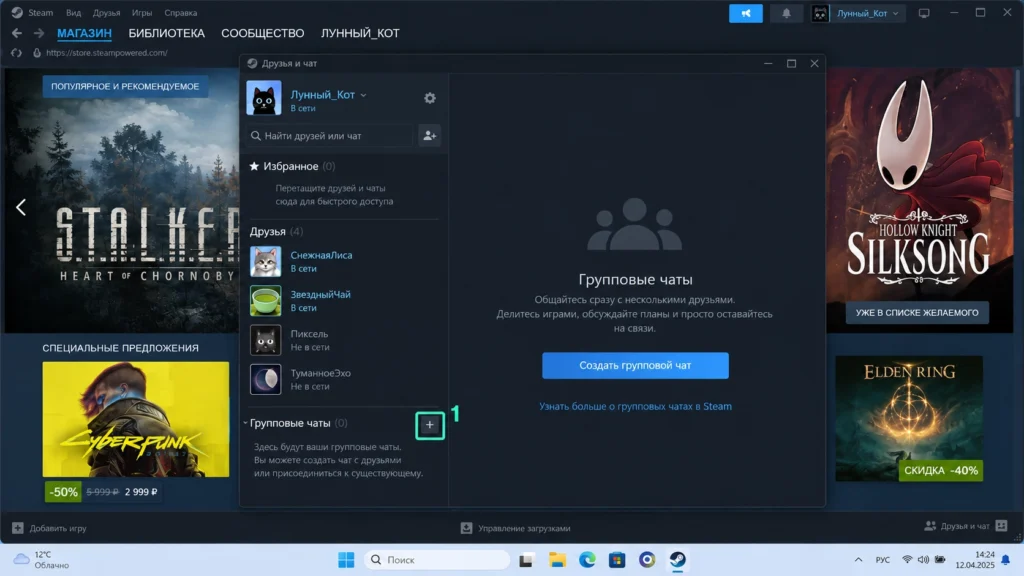Open ЗвездныйЧай avatar in friends list
This screenshot has width=1024, height=576.
coord(265,300)
